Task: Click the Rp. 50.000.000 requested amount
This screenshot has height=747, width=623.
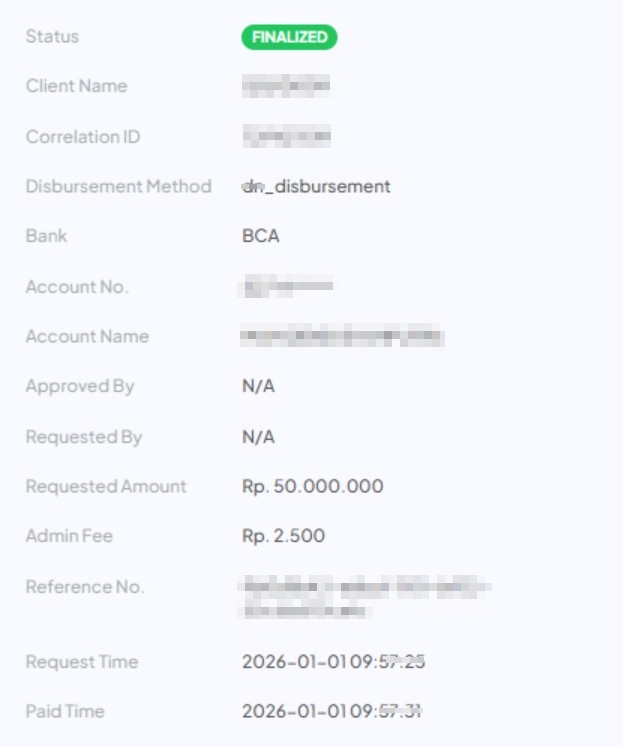Action: pyautogui.click(x=312, y=487)
